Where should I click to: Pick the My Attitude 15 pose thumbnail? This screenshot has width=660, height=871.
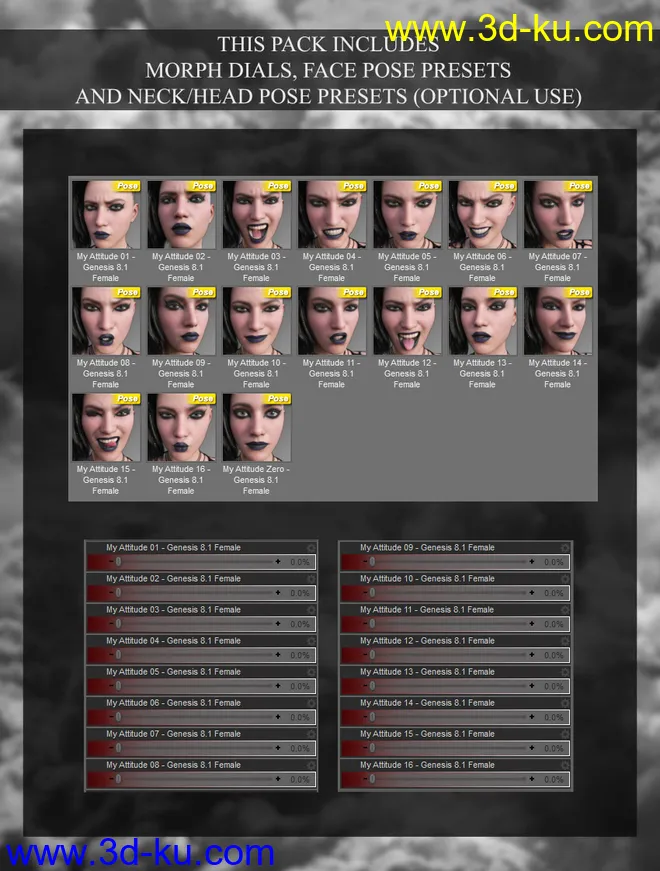click(106, 428)
